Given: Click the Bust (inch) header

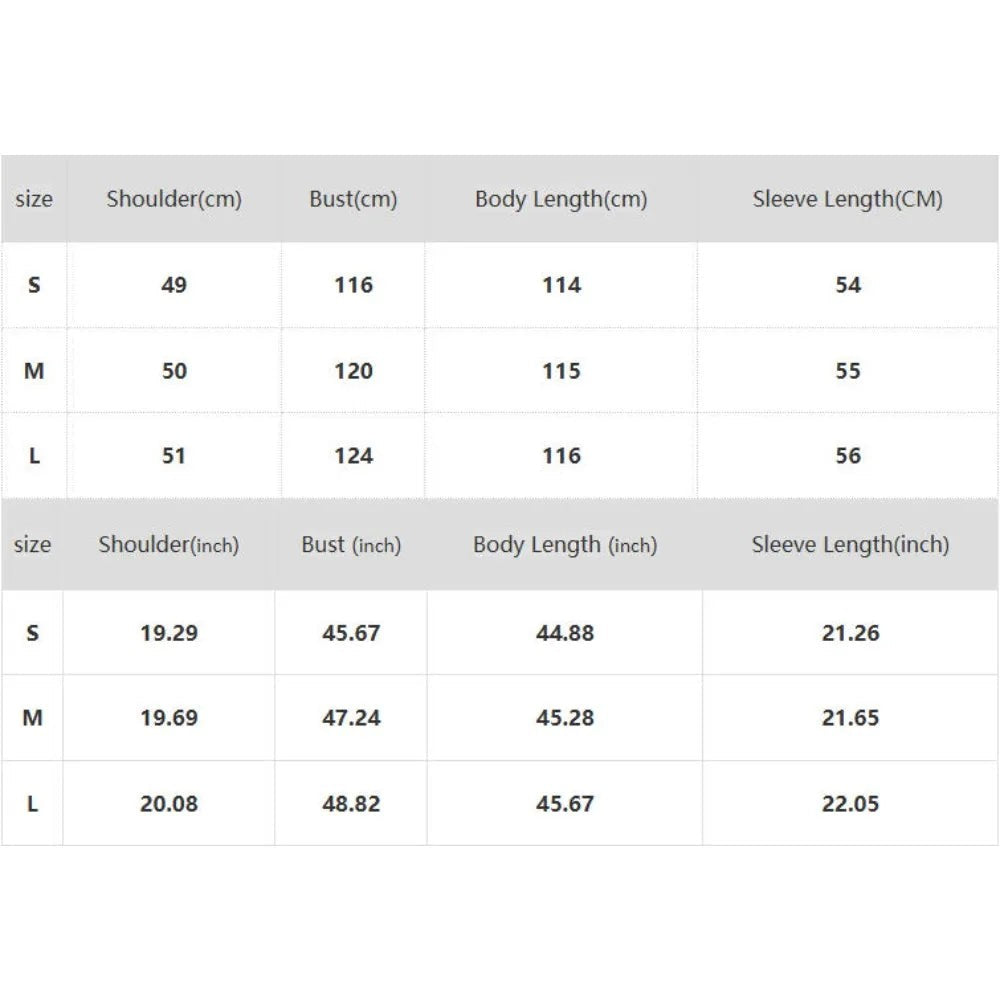Looking at the screenshot, I should 351,545.
